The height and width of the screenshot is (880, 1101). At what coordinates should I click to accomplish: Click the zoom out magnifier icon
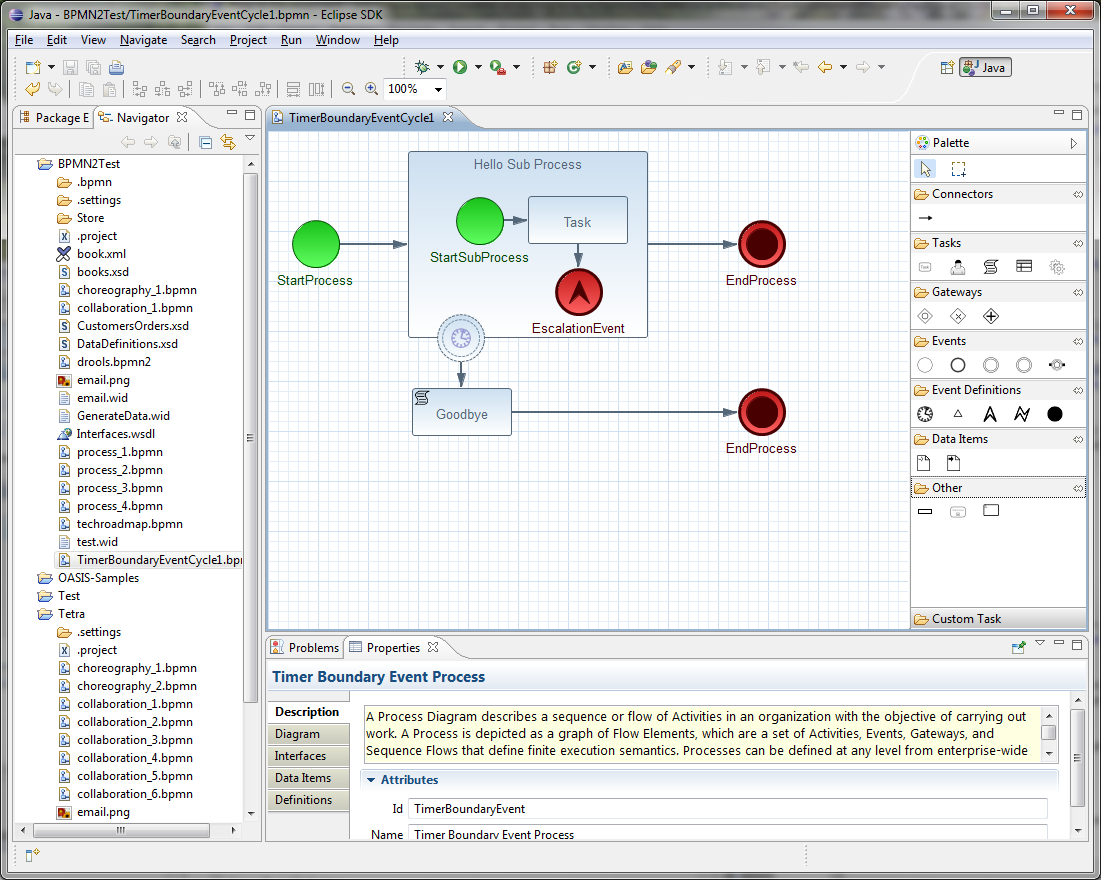(x=348, y=89)
